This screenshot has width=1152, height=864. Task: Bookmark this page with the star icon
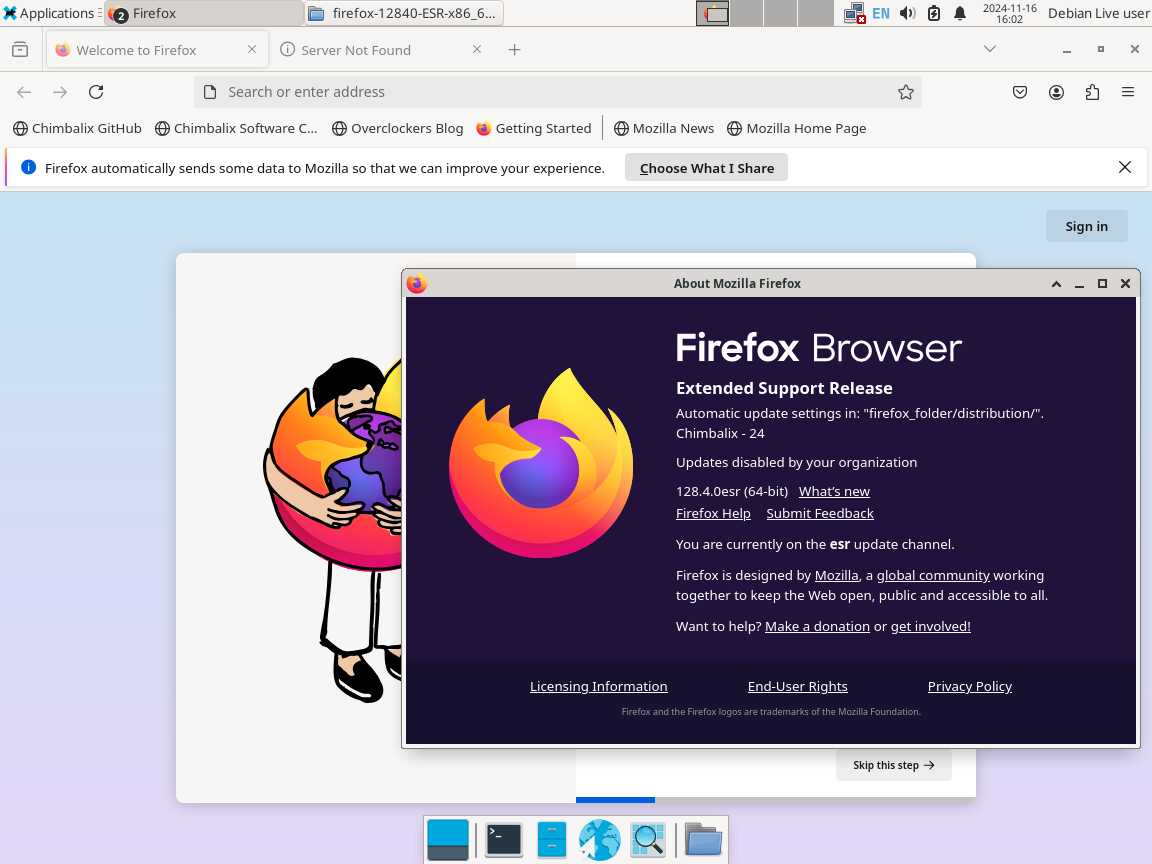click(906, 92)
